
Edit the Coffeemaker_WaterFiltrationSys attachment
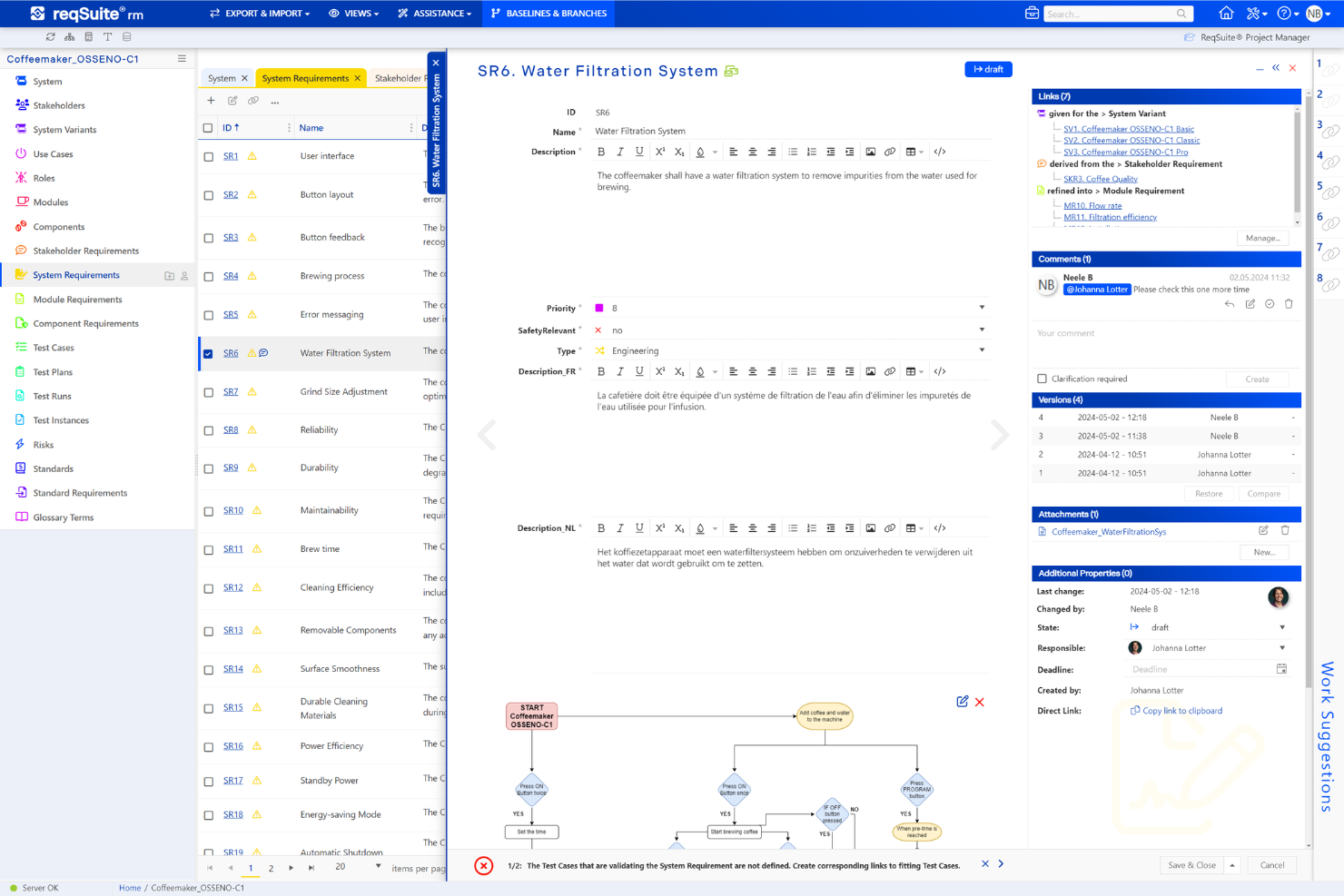(x=1263, y=530)
